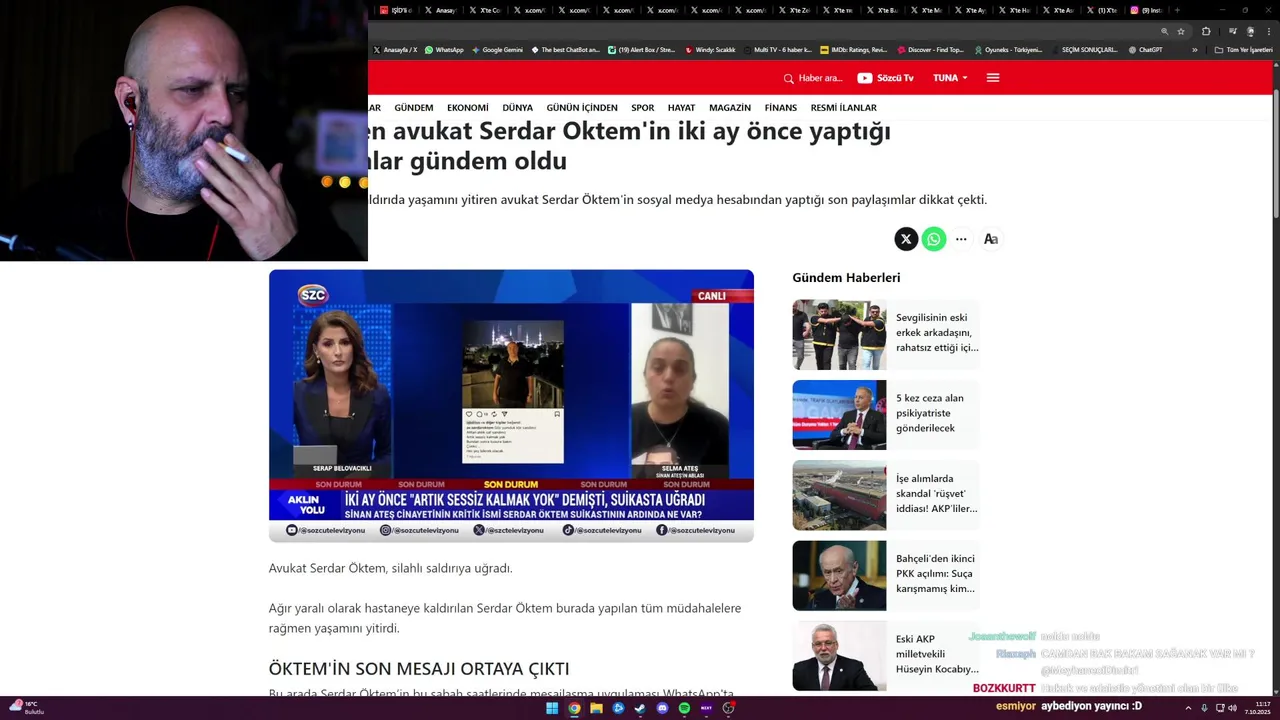Viewport: 1280px width, 720px height.
Task: Open Windows Start menu
Action: tap(552, 708)
